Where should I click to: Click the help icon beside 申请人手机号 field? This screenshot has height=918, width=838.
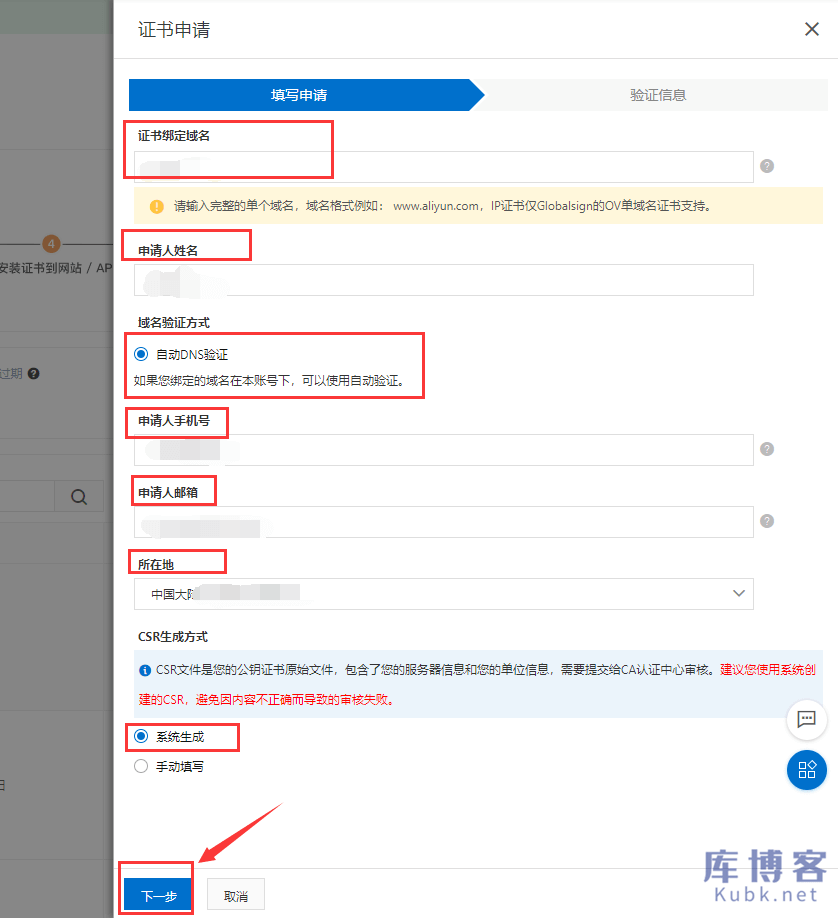click(766, 450)
